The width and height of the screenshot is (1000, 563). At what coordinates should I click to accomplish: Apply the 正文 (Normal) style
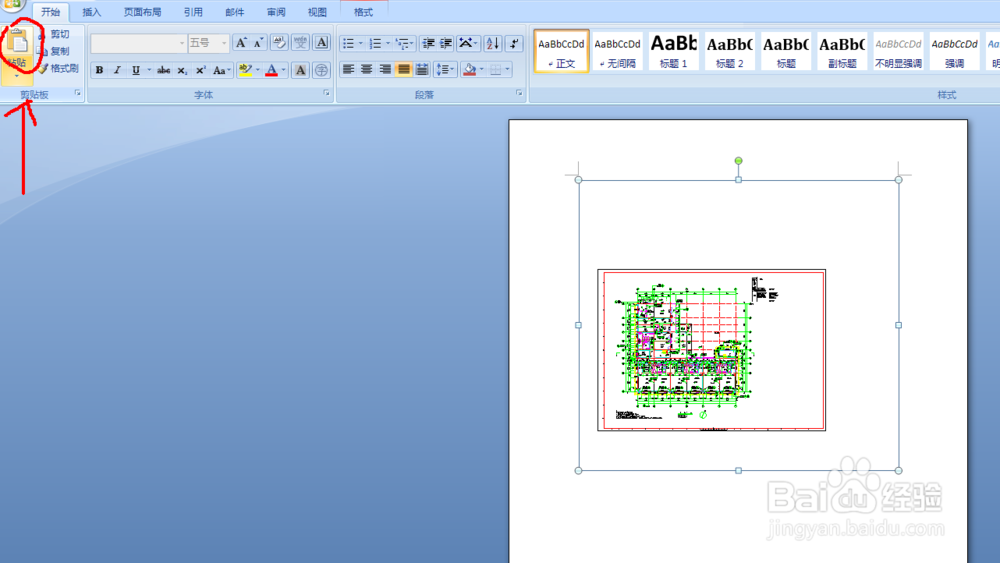[561, 52]
